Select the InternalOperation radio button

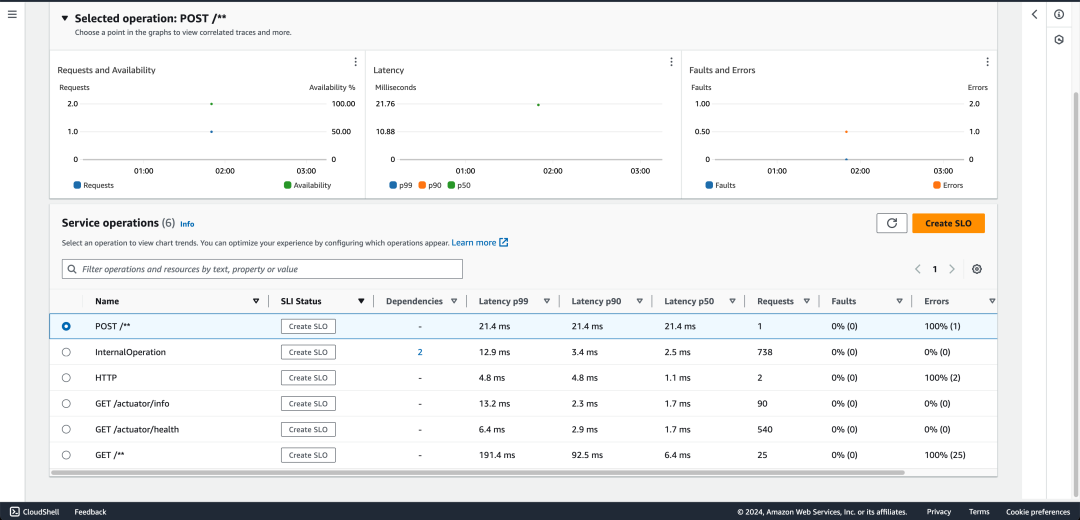[x=66, y=352]
